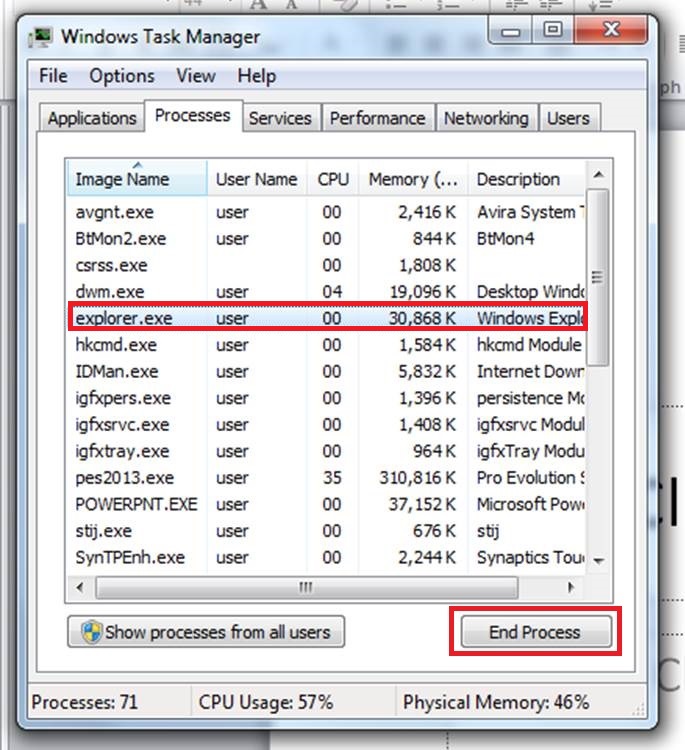Click the Pro Evolution description cell
Image resolution: width=685 pixels, height=750 pixels.
click(x=530, y=477)
